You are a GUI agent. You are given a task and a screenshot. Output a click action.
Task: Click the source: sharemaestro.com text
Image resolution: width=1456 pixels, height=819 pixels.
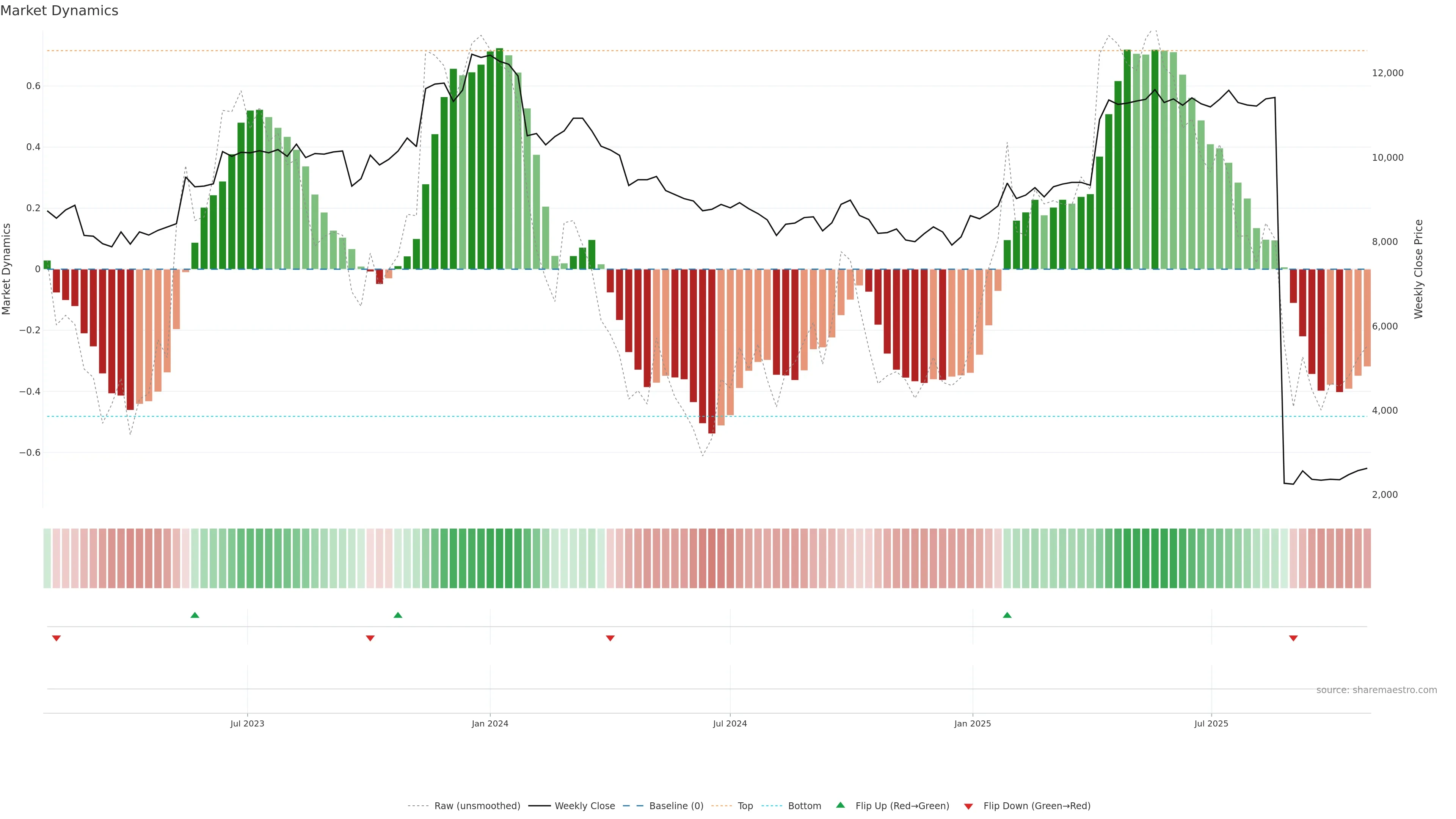pos(1376,690)
